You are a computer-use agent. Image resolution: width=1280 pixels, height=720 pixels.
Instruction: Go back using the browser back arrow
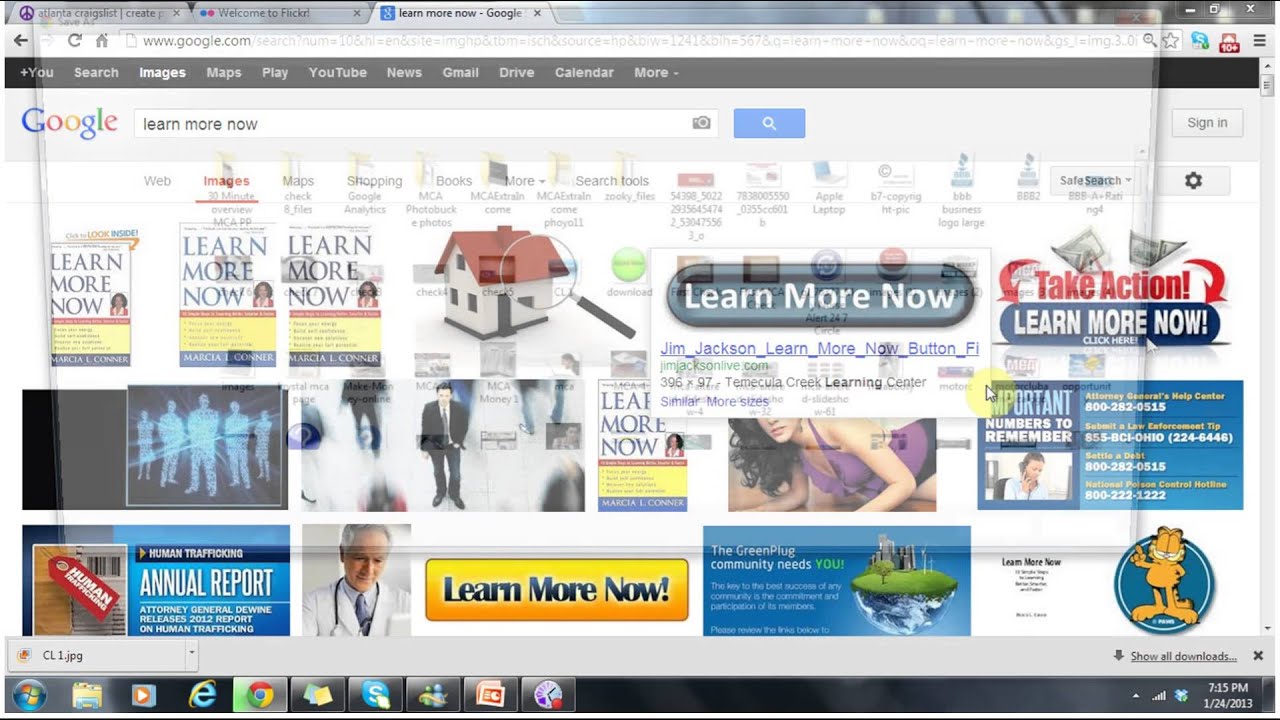[20, 41]
